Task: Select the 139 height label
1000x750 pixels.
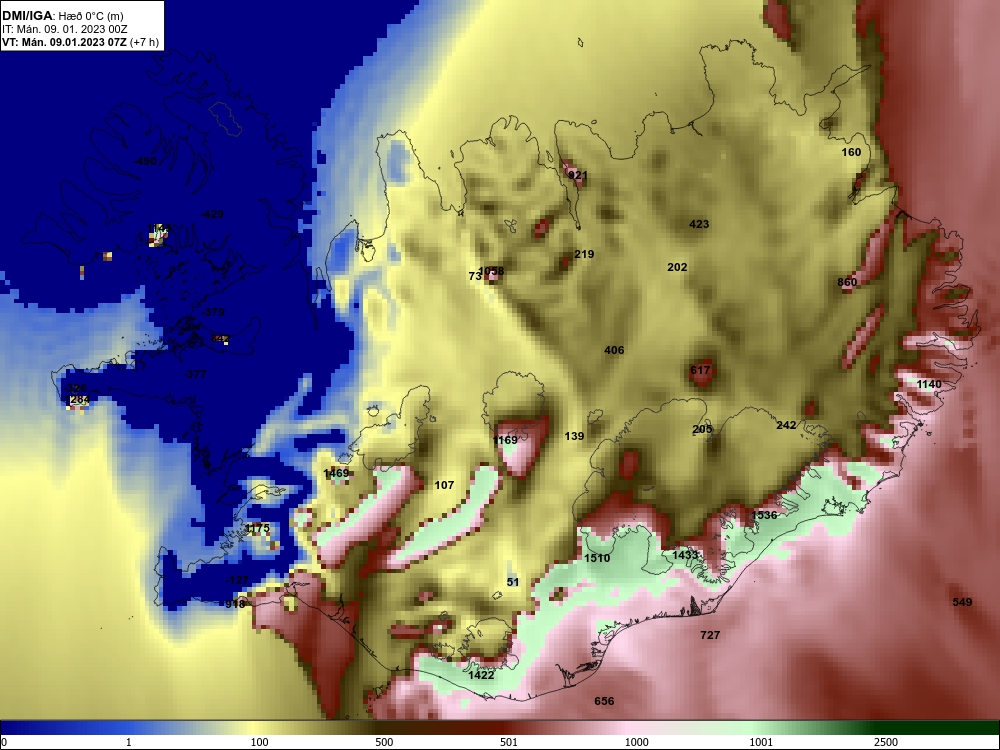Action: 574,436
